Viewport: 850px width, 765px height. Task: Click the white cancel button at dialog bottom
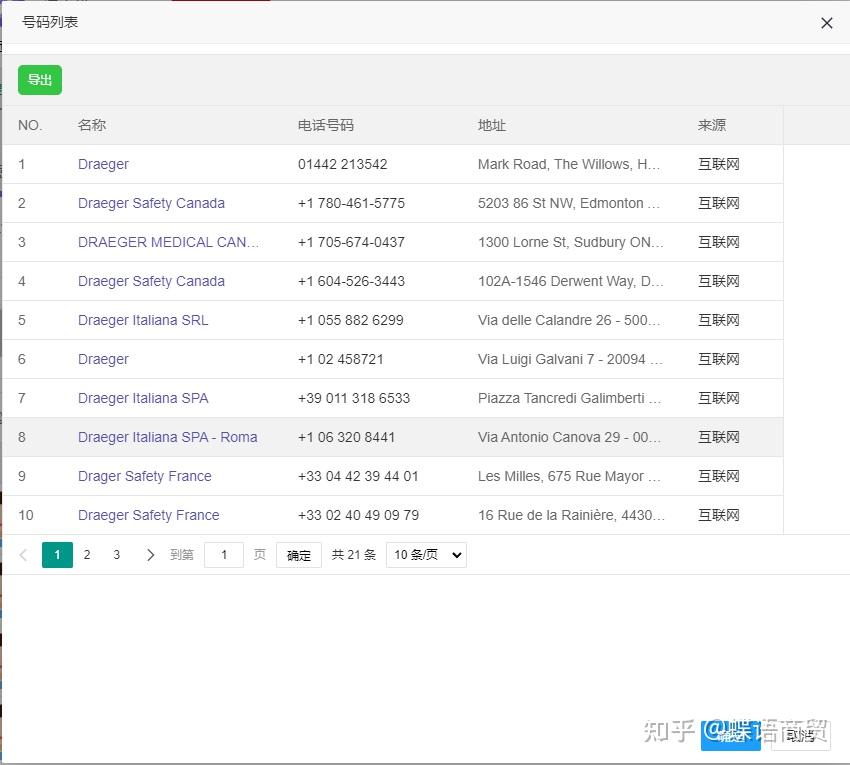click(800, 735)
